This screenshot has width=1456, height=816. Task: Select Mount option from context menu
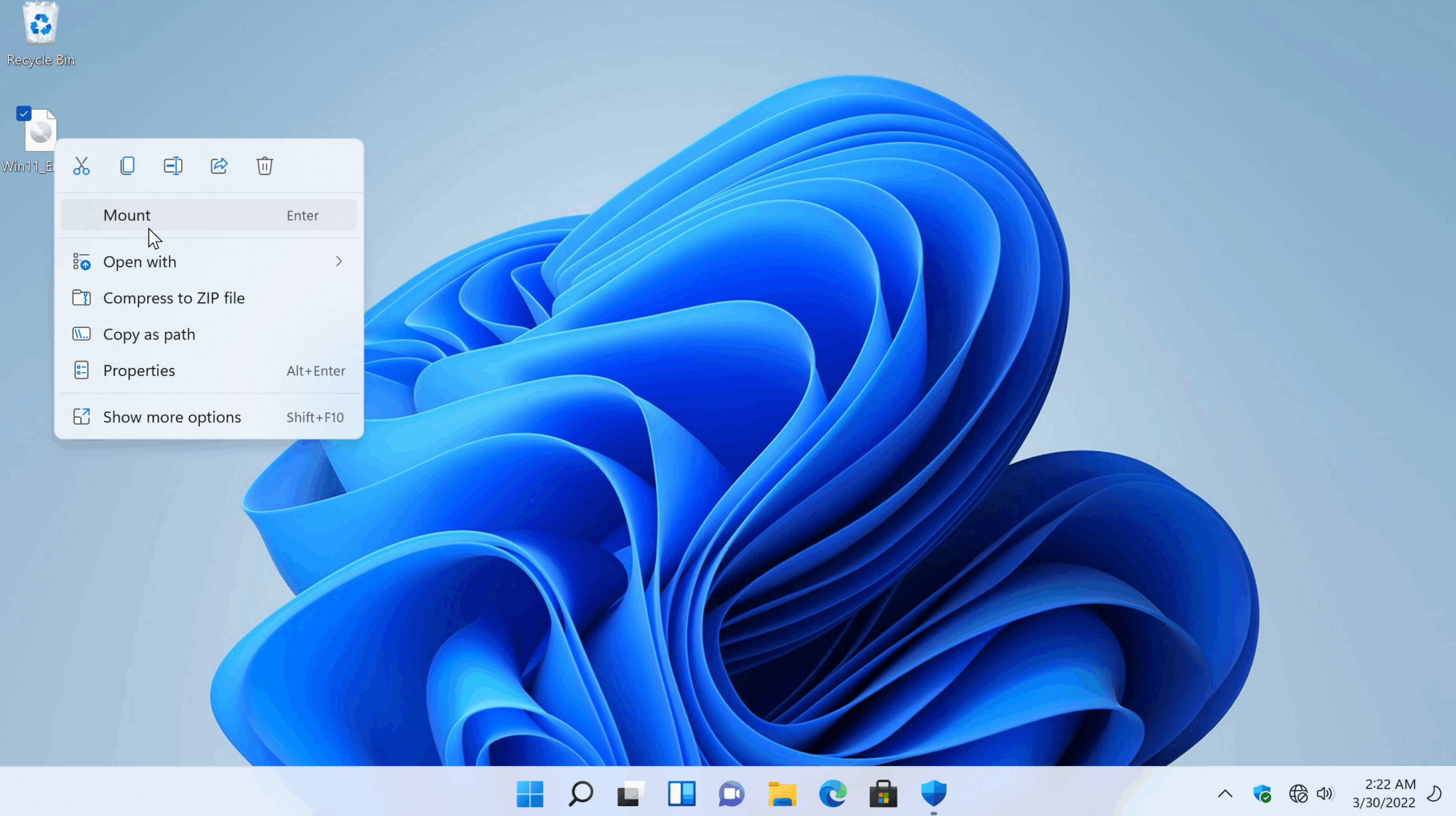click(127, 215)
